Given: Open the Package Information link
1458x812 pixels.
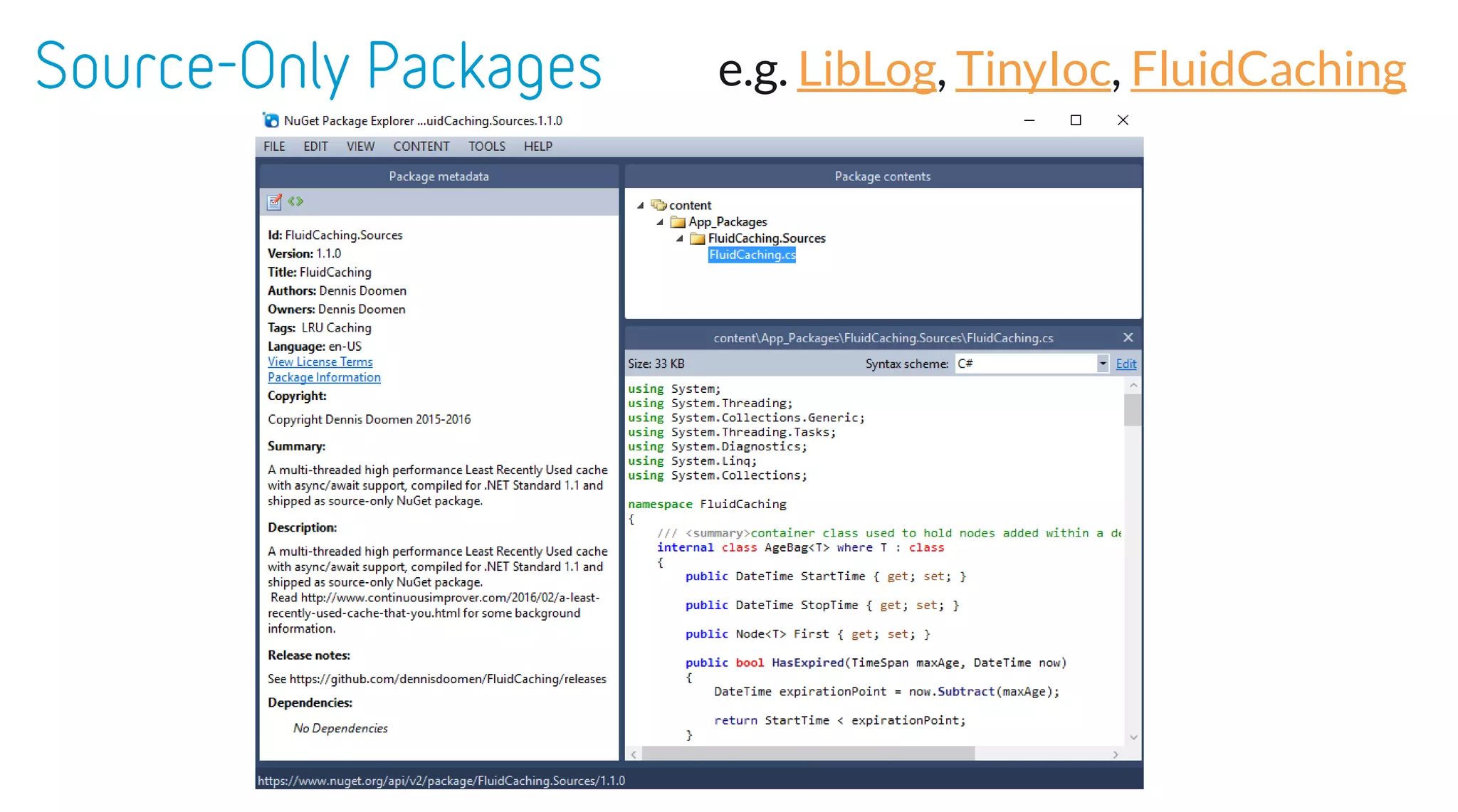Looking at the screenshot, I should [324, 377].
